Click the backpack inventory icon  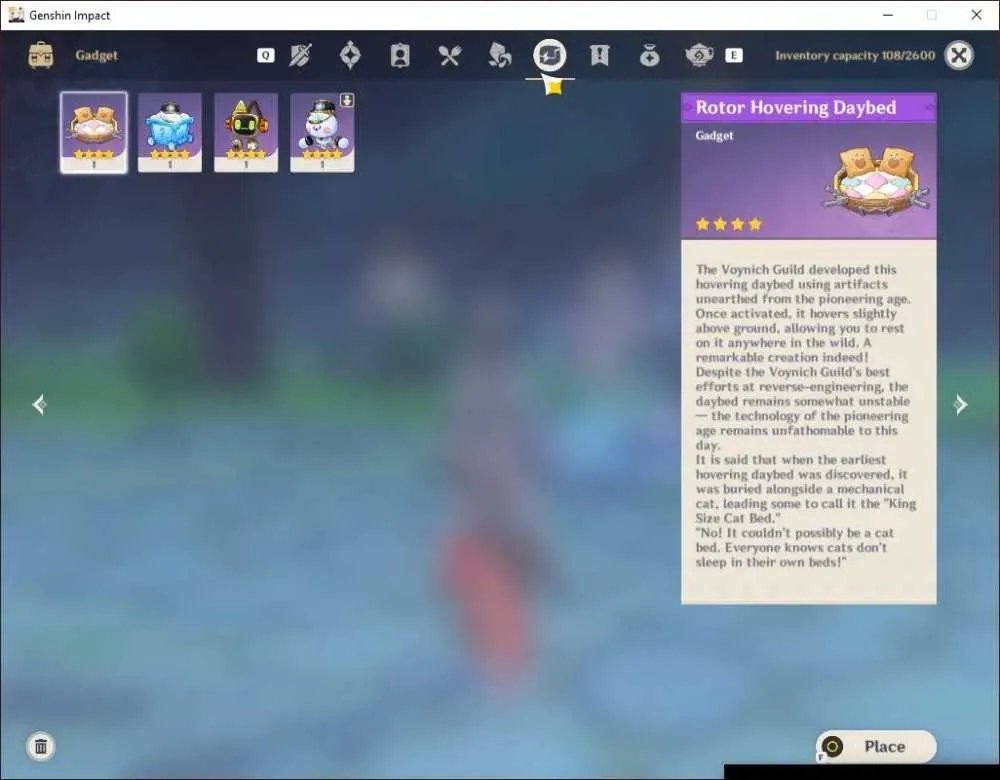(41, 55)
